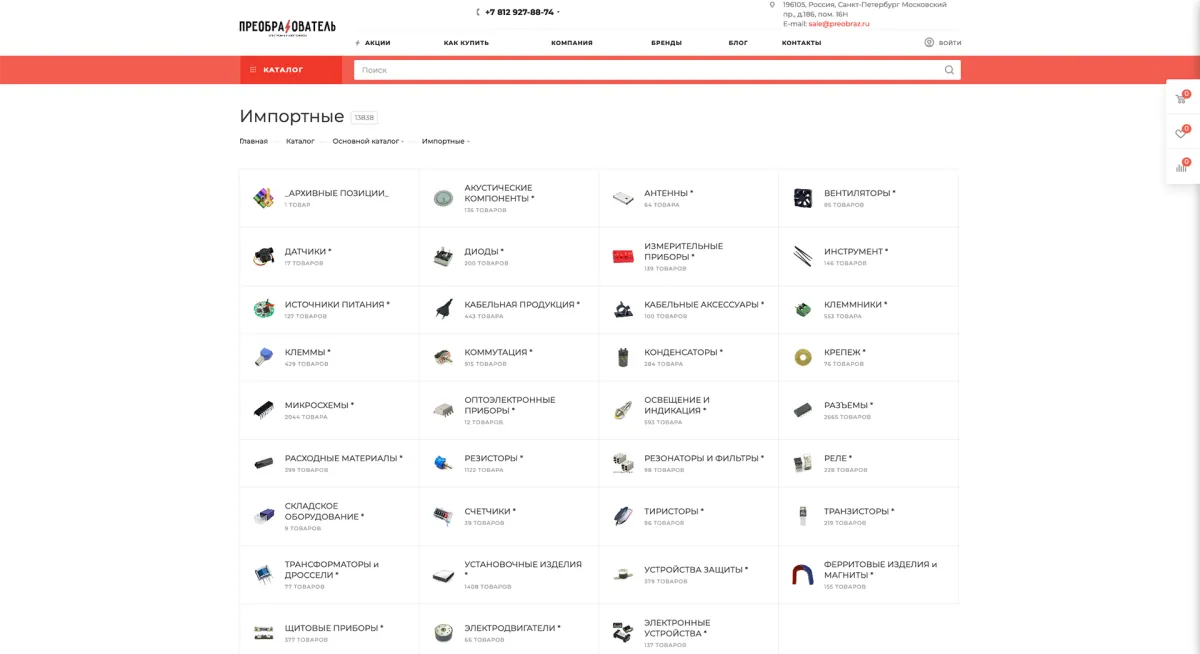Click the Ферритовые изделия magnet icon
Image resolution: width=1200 pixels, height=654 pixels.
pyautogui.click(x=803, y=574)
